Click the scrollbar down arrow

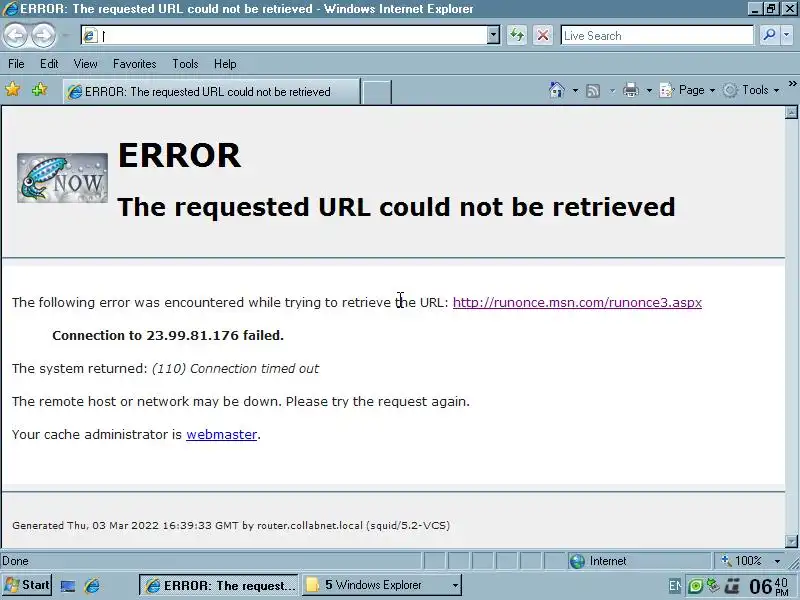(x=791, y=541)
